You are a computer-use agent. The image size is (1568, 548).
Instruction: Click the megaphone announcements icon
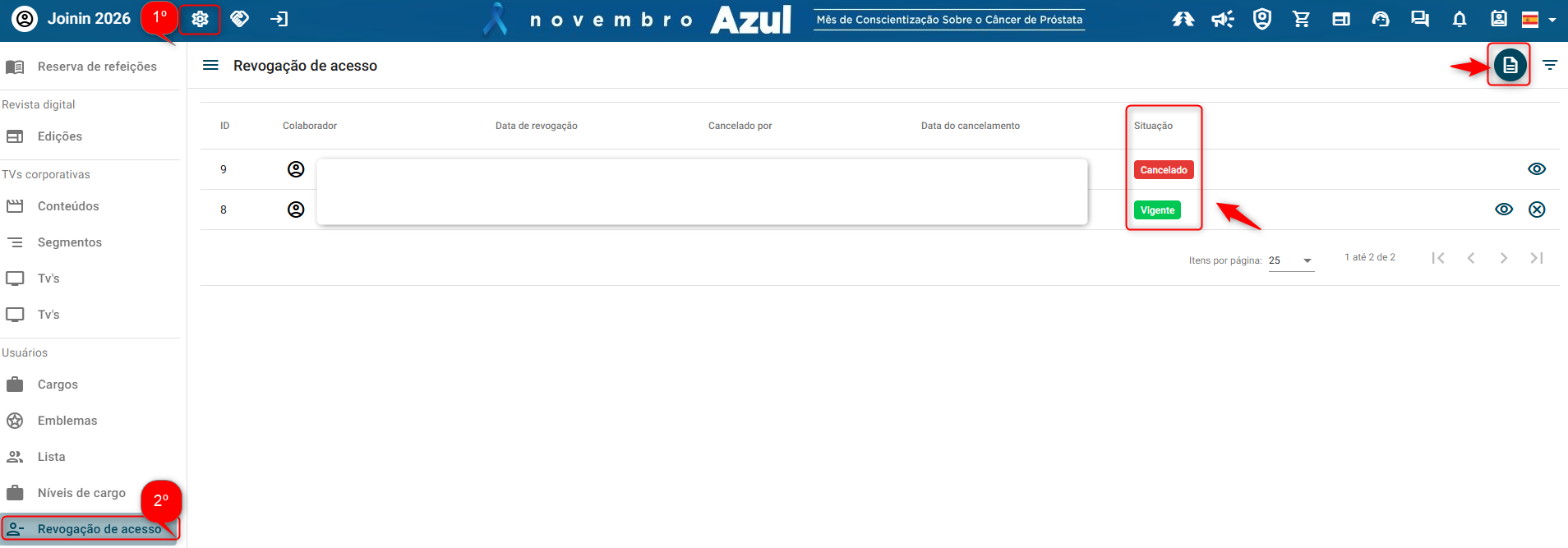click(x=1222, y=19)
